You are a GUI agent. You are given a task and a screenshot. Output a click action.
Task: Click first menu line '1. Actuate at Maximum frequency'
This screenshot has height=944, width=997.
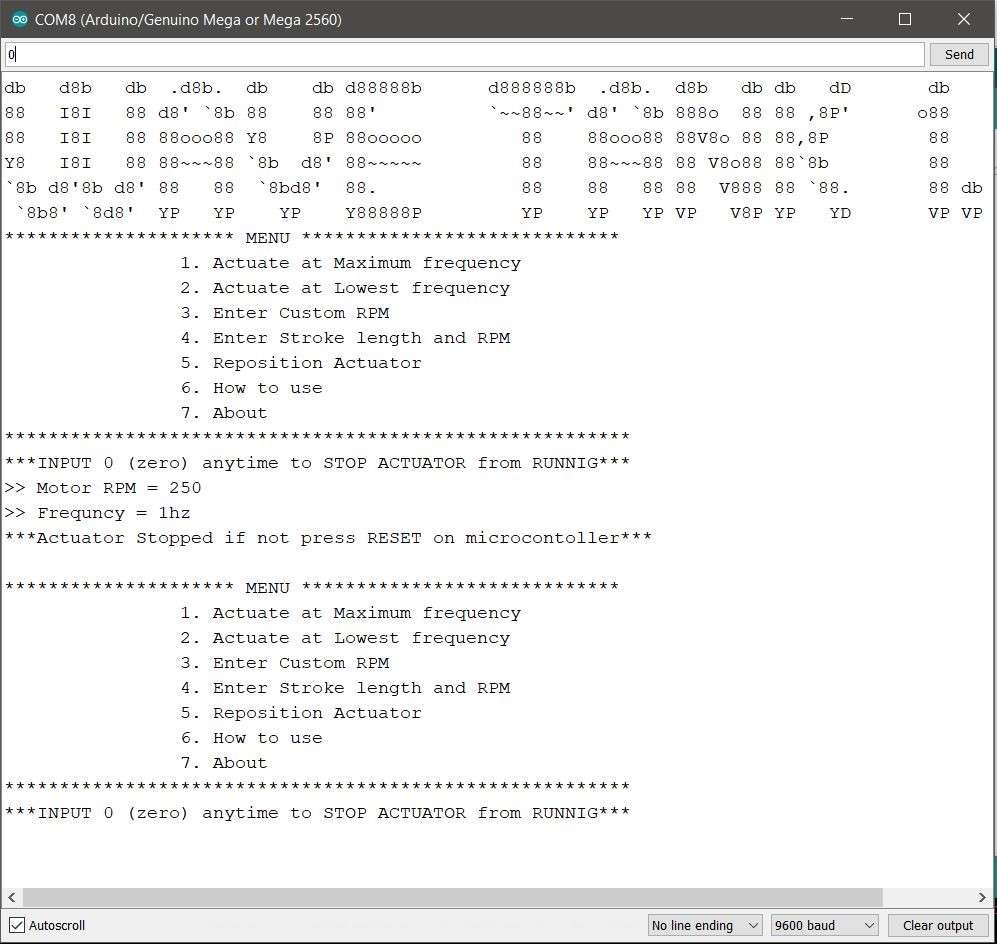[350, 263]
